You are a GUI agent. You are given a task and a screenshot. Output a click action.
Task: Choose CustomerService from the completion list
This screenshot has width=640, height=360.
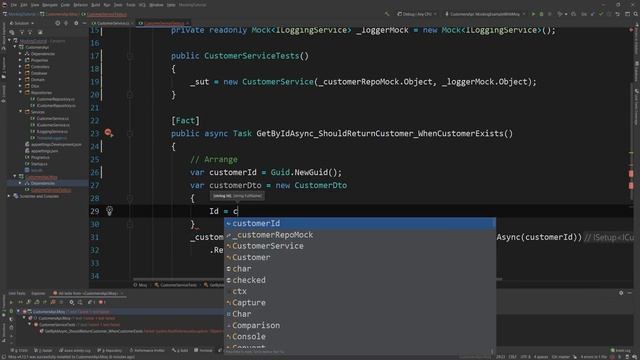pos(360,246)
